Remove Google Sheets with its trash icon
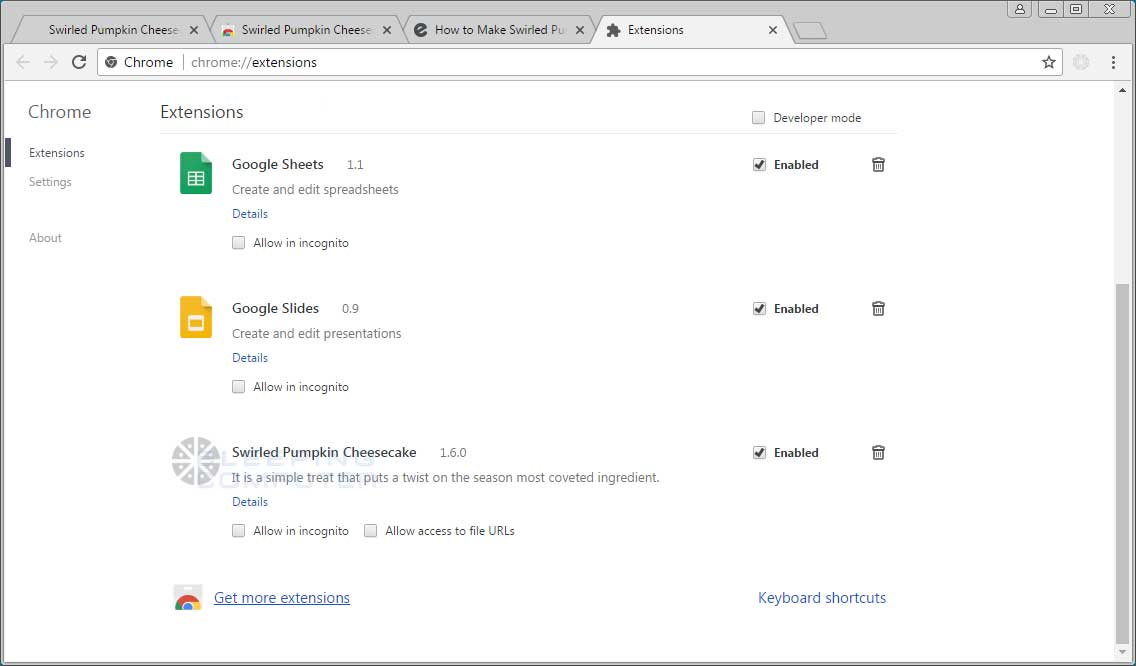Viewport: 1136px width, 666px height. [878, 165]
